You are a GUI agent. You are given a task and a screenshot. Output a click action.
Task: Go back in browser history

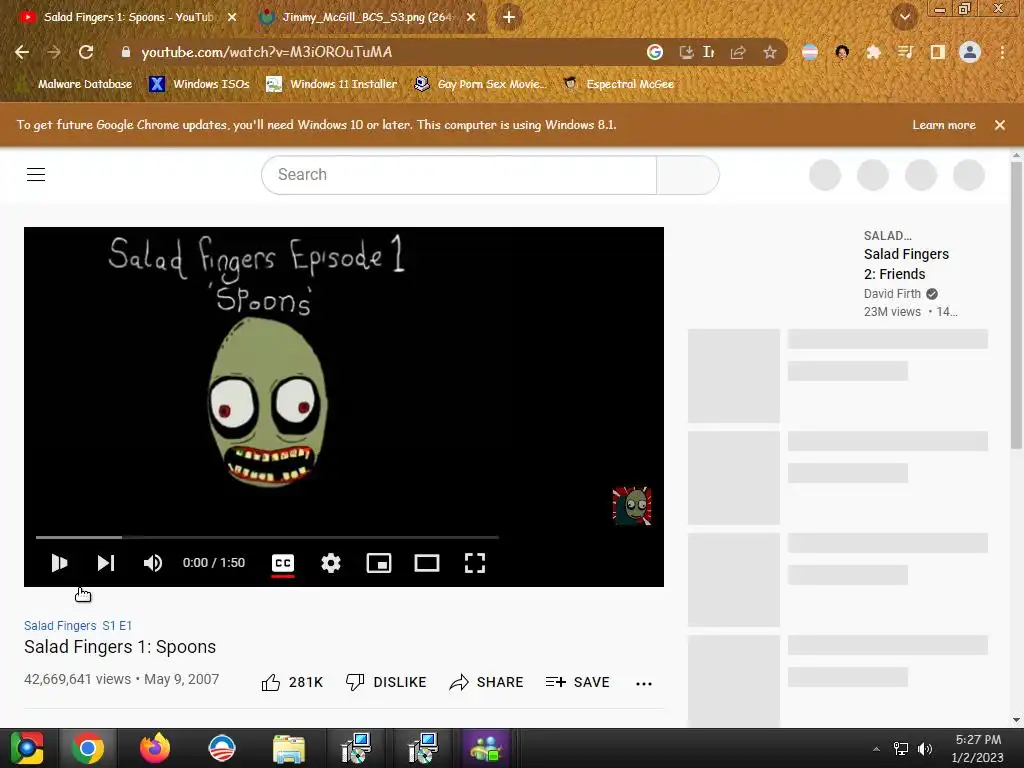tap(22, 52)
